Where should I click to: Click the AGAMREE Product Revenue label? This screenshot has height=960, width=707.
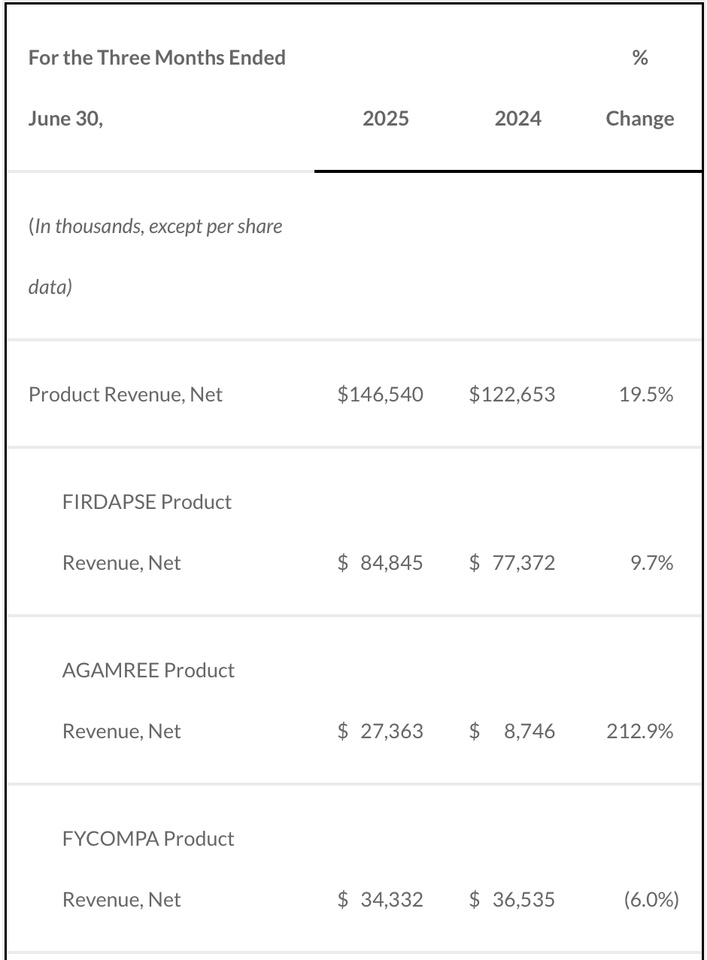click(x=148, y=700)
